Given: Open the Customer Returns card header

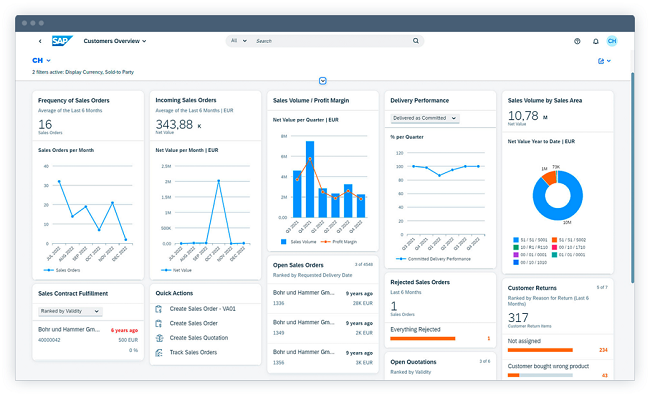Looking at the screenshot, I should click(558, 307).
